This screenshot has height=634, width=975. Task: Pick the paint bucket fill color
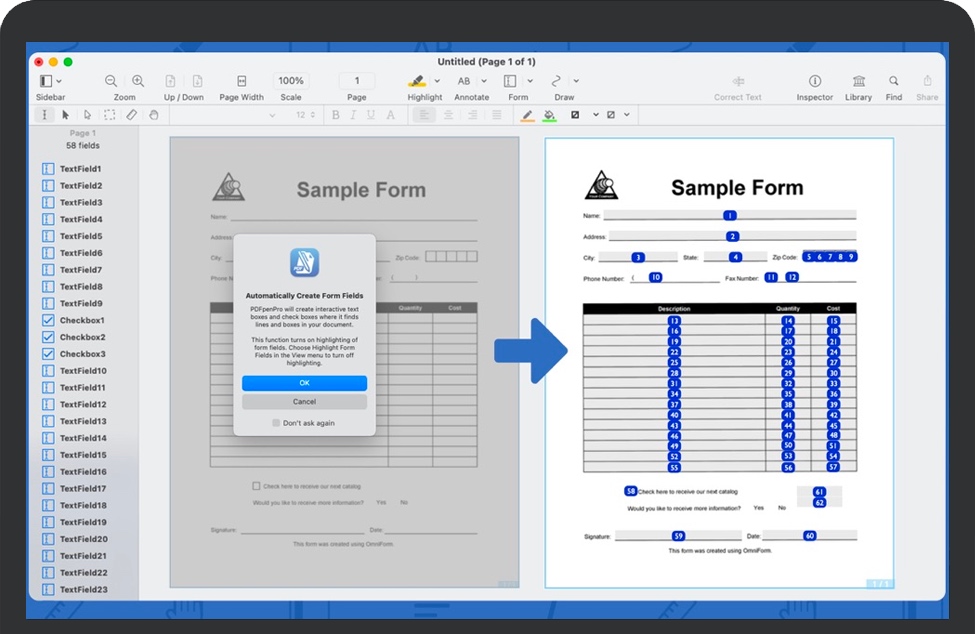[x=549, y=116]
